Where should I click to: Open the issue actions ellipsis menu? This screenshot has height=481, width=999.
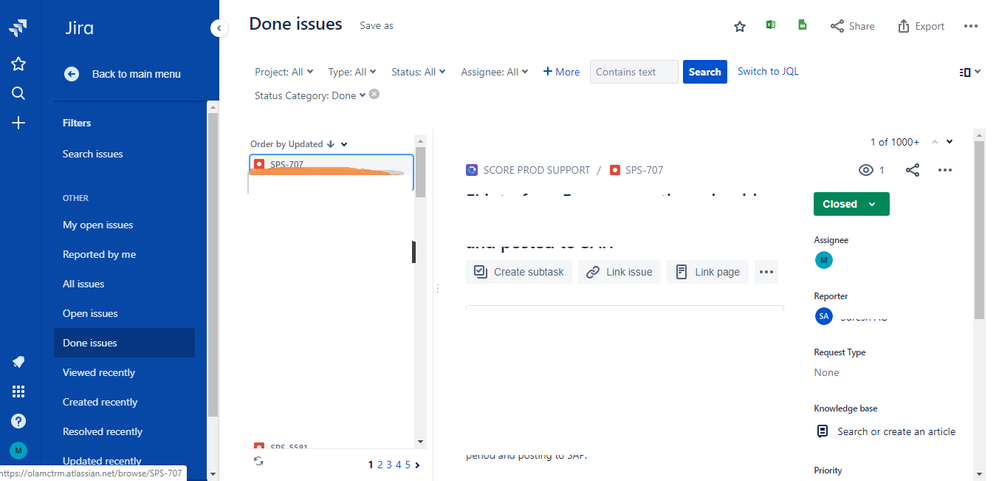click(x=945, y=170)
